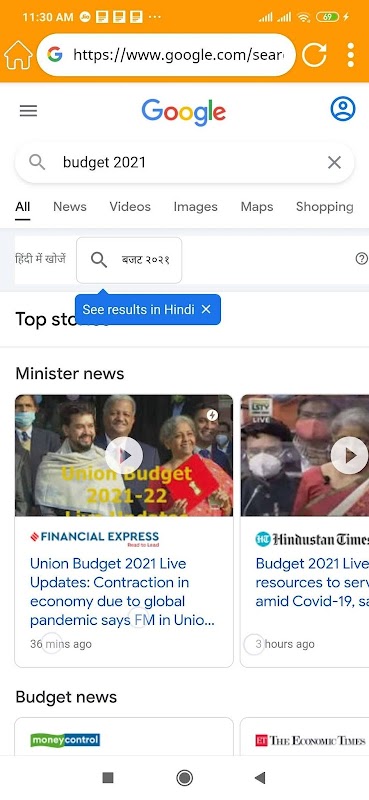Tap the browser home icon
The image size is (369, 800).
click(x=18, y=55)
